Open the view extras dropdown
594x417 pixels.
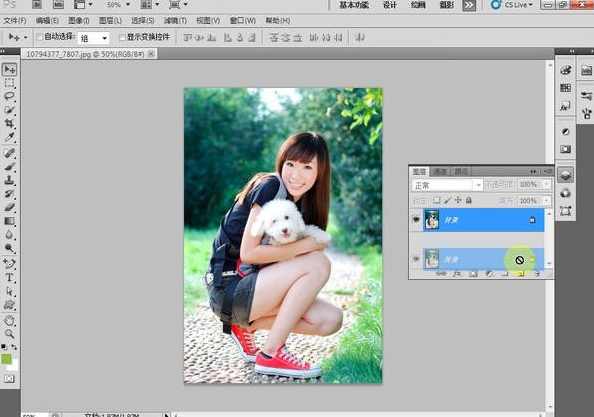83,5
